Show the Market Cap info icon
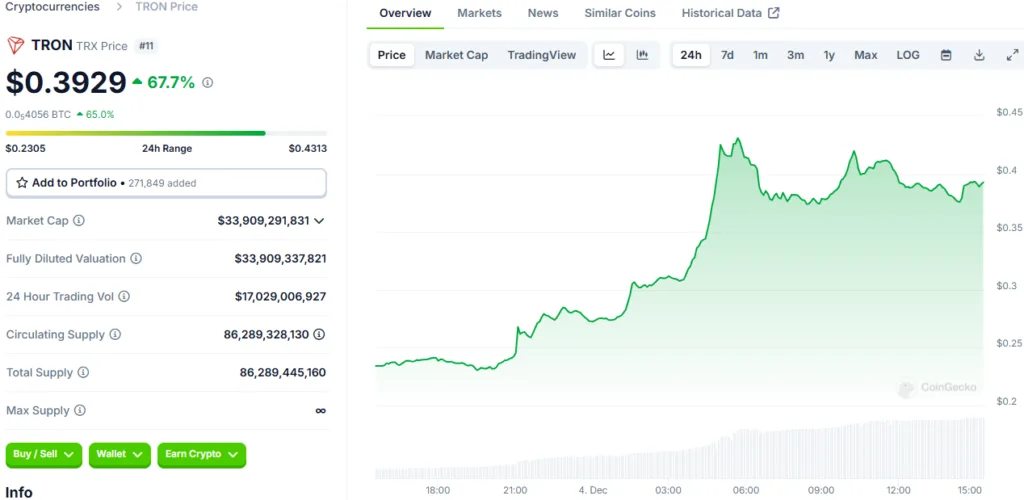Screen dimensions: 1024x500 pos(78,221)
